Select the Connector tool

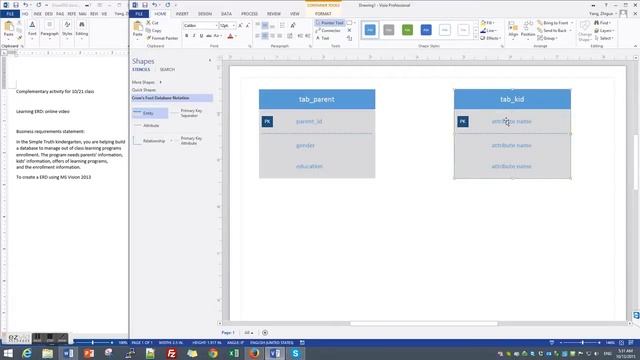click(x=328, y=31)
